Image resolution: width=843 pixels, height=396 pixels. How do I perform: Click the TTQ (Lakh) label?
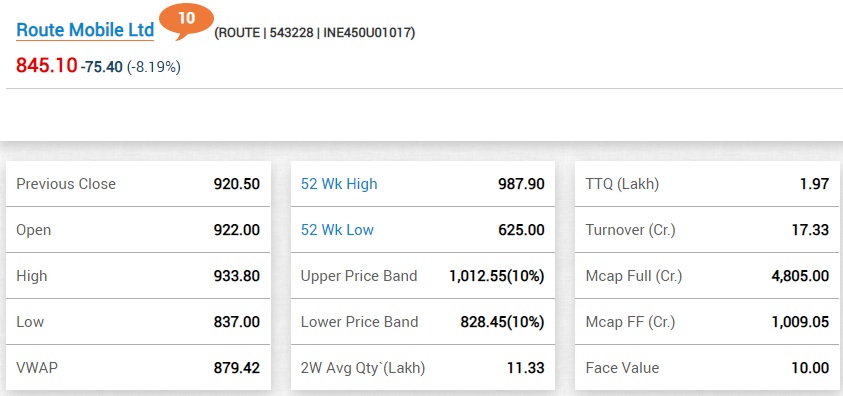622,184
